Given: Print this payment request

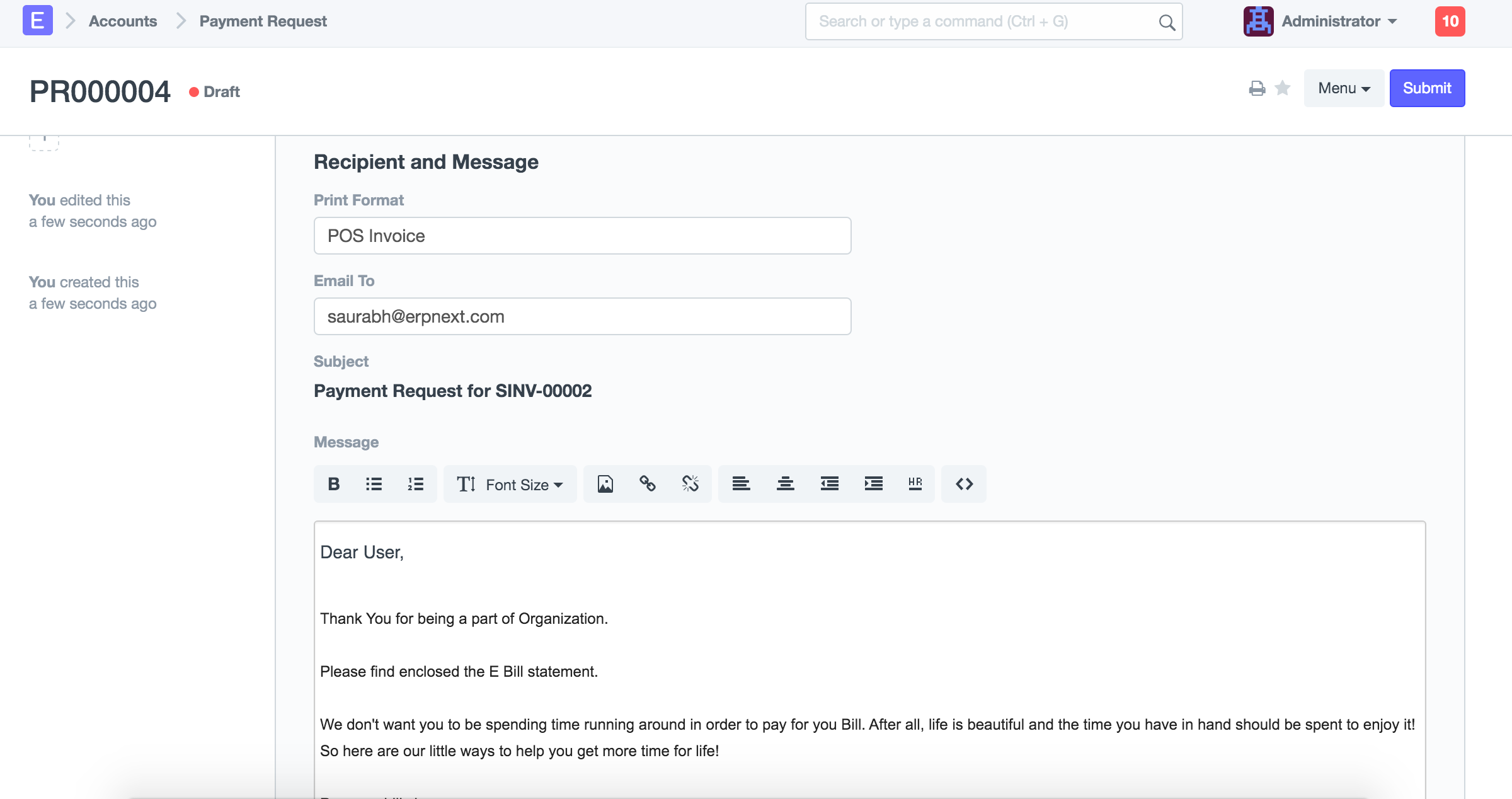Looking at the screenshot, I should click(x=1257, y=88).
